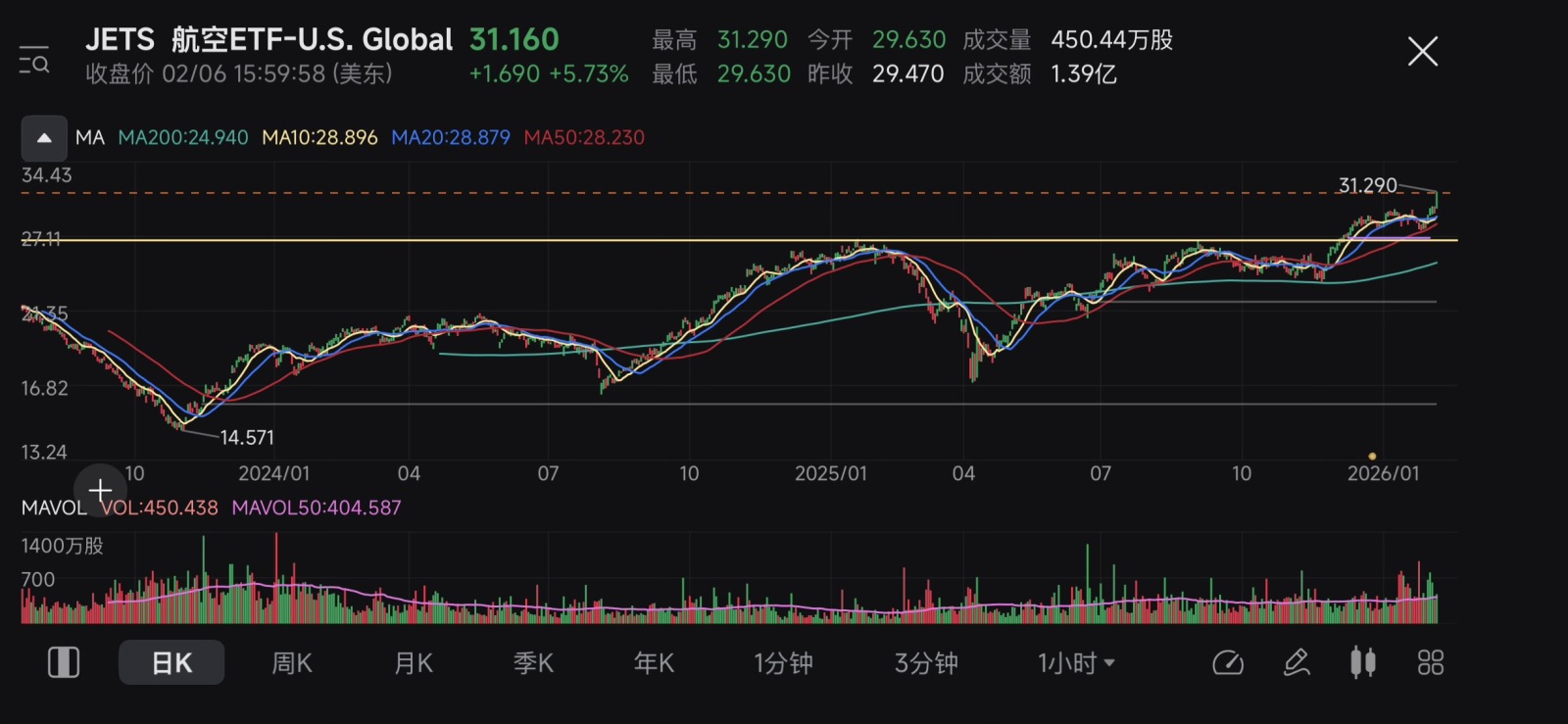Image resolution: width=1568 pixels, height=724 pixels.
Task: Click the 收盘价 02/06 15:59:58 timestamp
Action: (x=238, y=74)
